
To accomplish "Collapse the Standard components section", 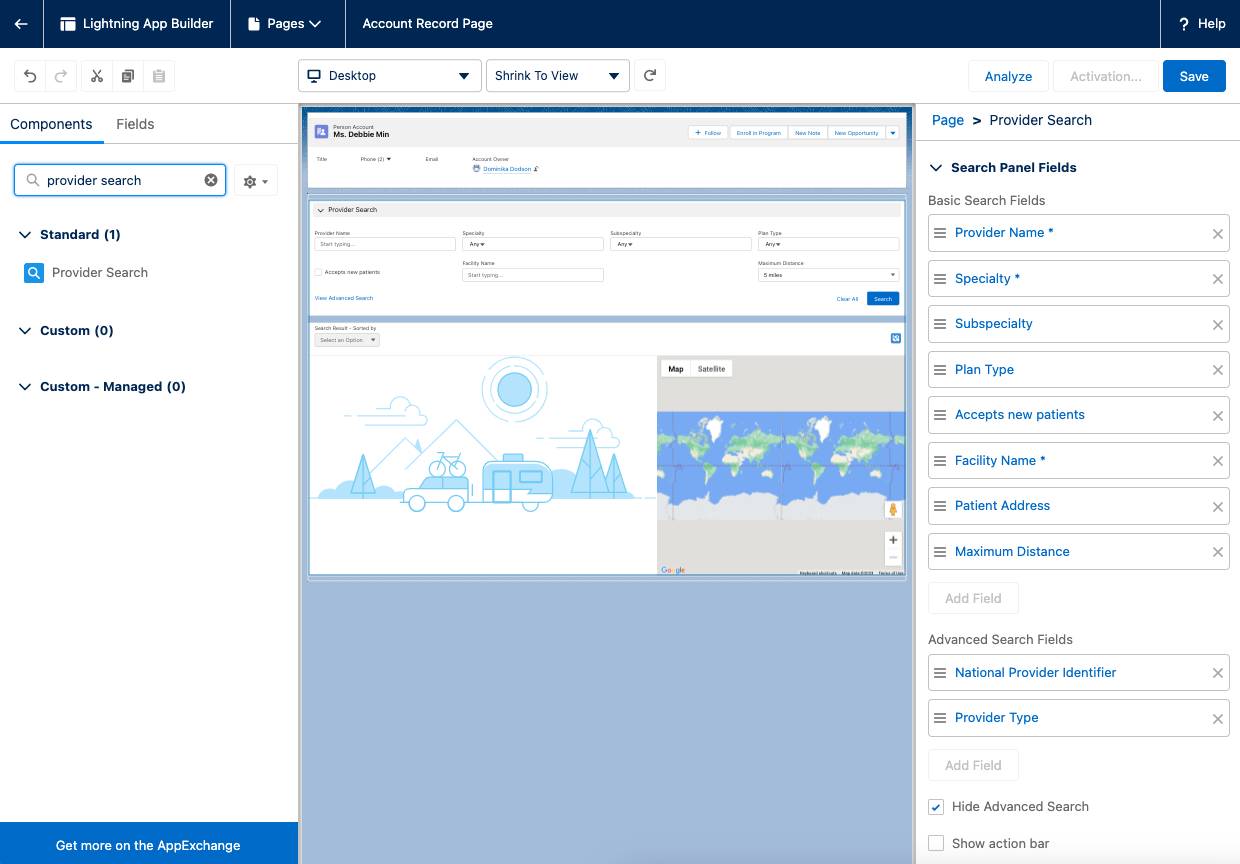I will (x=25, y=235).
